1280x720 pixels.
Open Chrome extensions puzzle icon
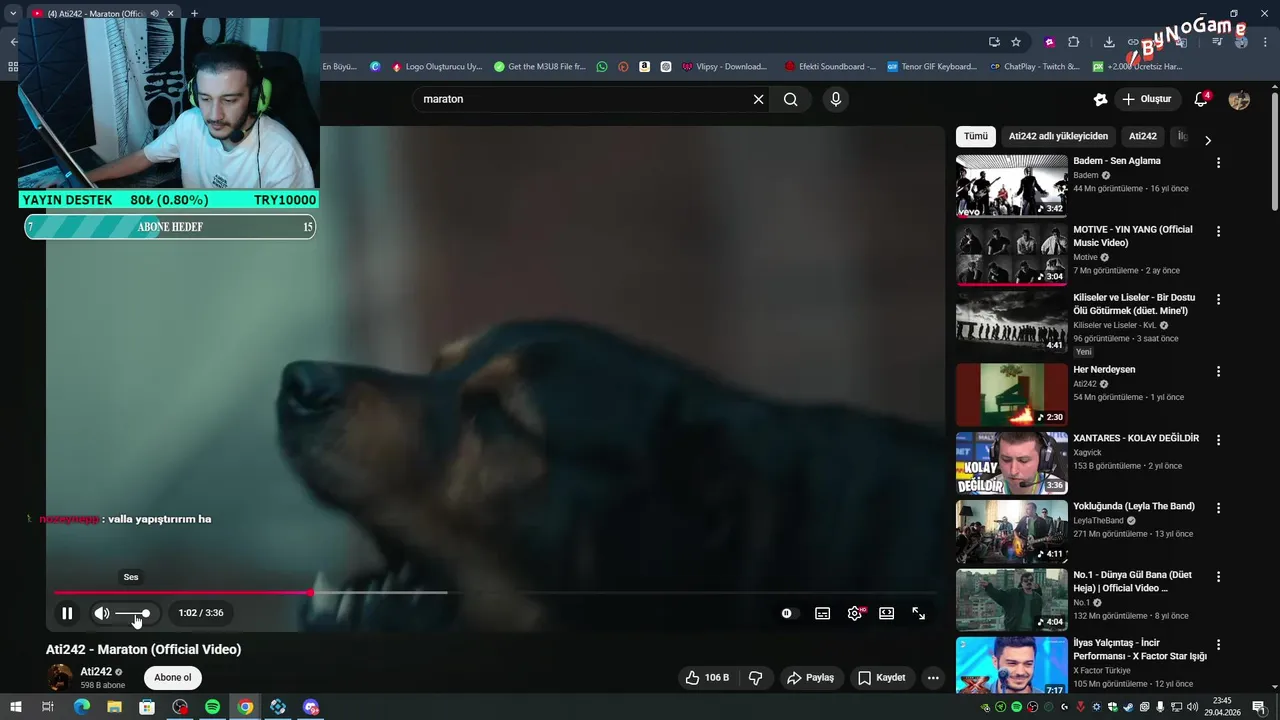(x=1074, y=42)
